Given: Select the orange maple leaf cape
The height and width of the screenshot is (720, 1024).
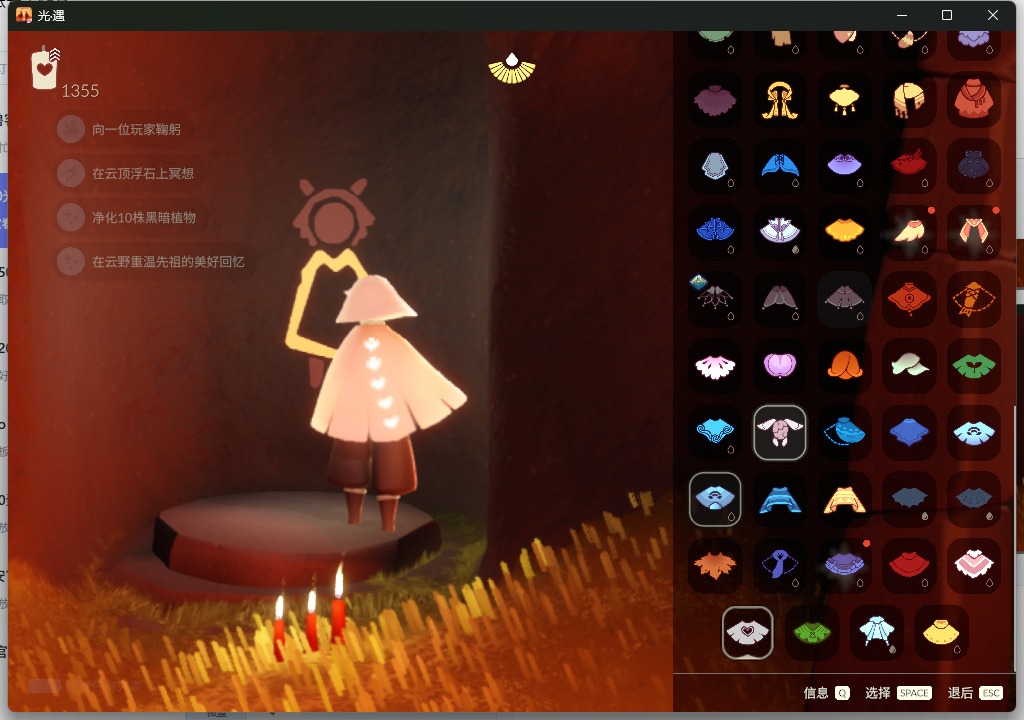Looking at the screenshot, I should [x=715, y=565].
